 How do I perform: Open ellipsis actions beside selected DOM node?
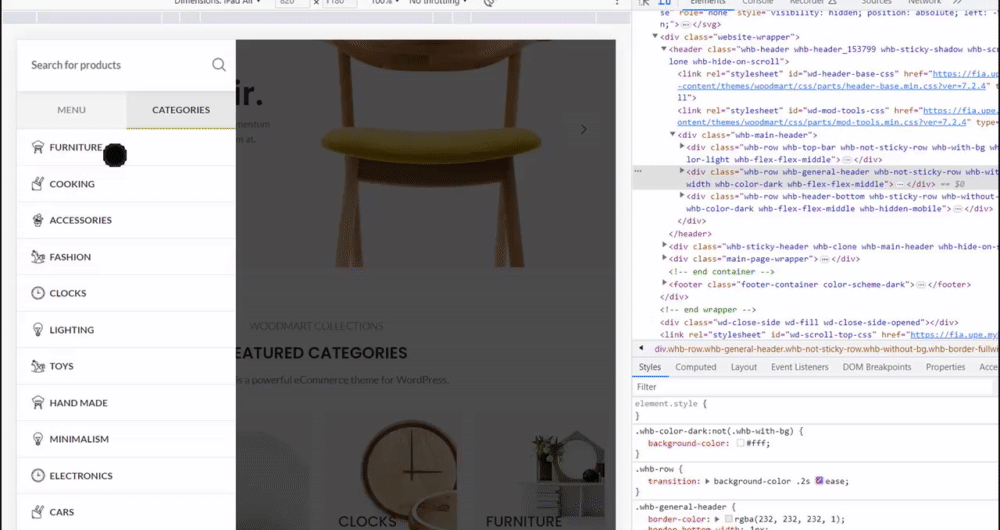638,172
